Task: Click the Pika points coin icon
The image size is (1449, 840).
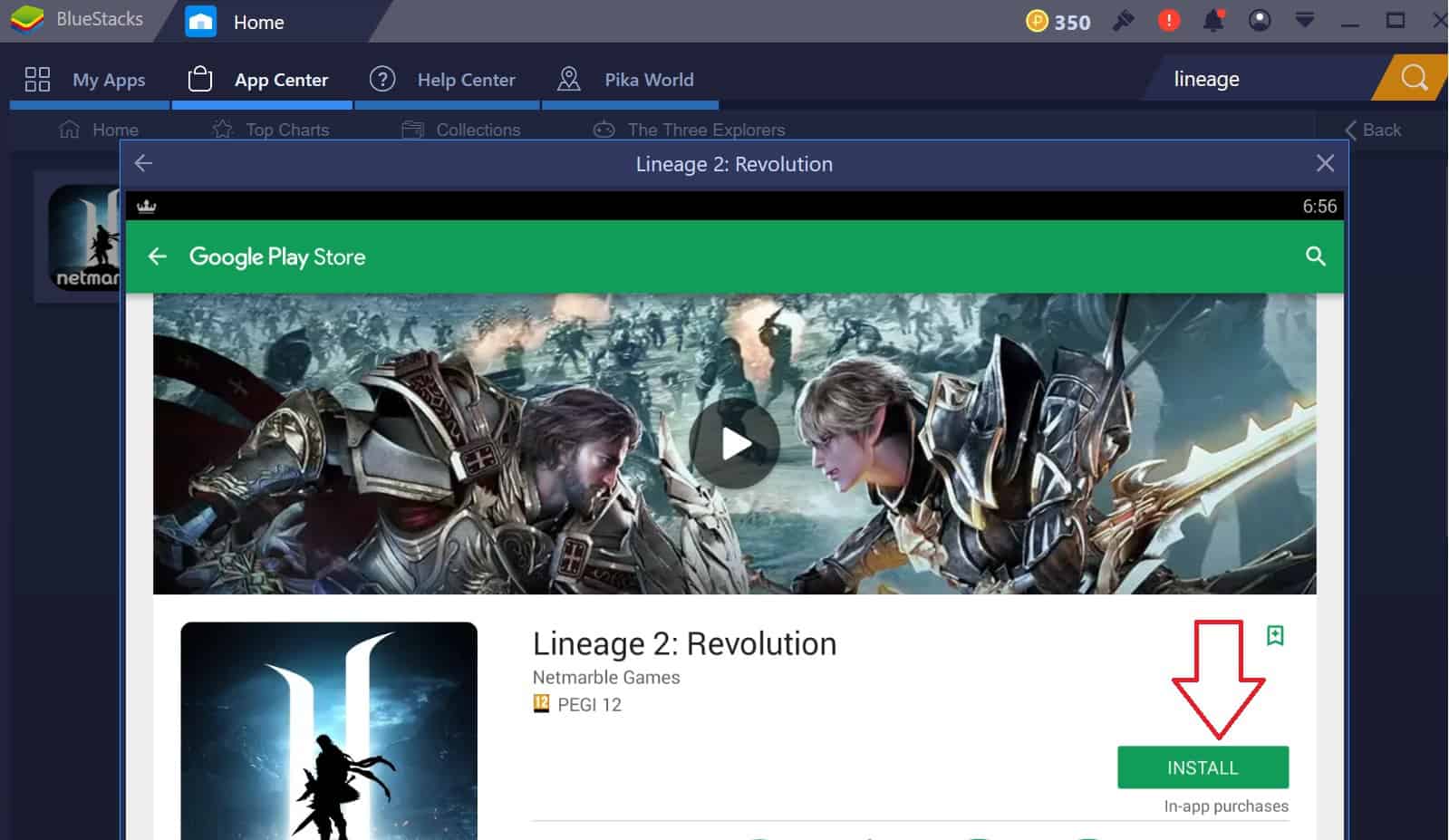Action: point(1037,21)
